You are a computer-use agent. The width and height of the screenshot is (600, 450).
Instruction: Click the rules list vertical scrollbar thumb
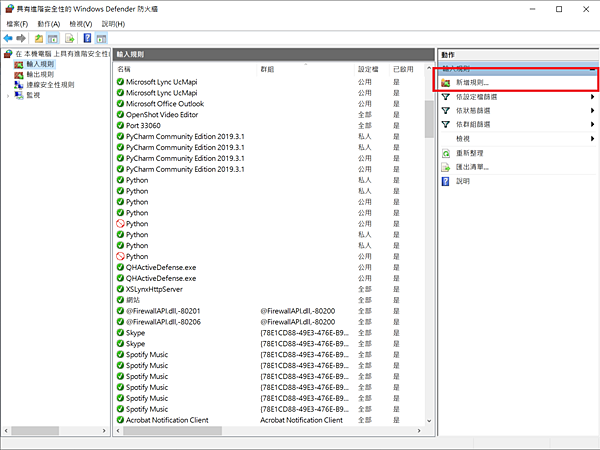429,119
